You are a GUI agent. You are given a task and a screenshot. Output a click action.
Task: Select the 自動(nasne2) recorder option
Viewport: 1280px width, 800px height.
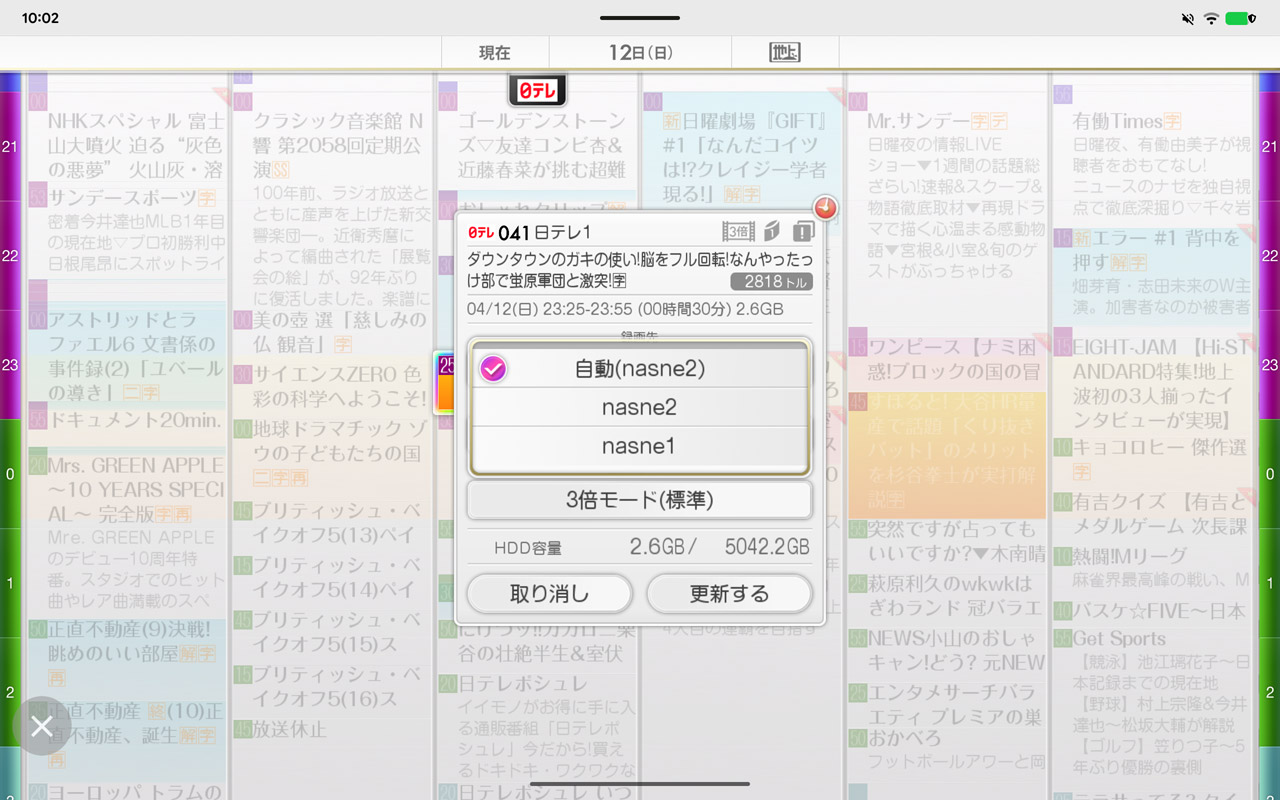pyautogui.click(x=639, y=369)
